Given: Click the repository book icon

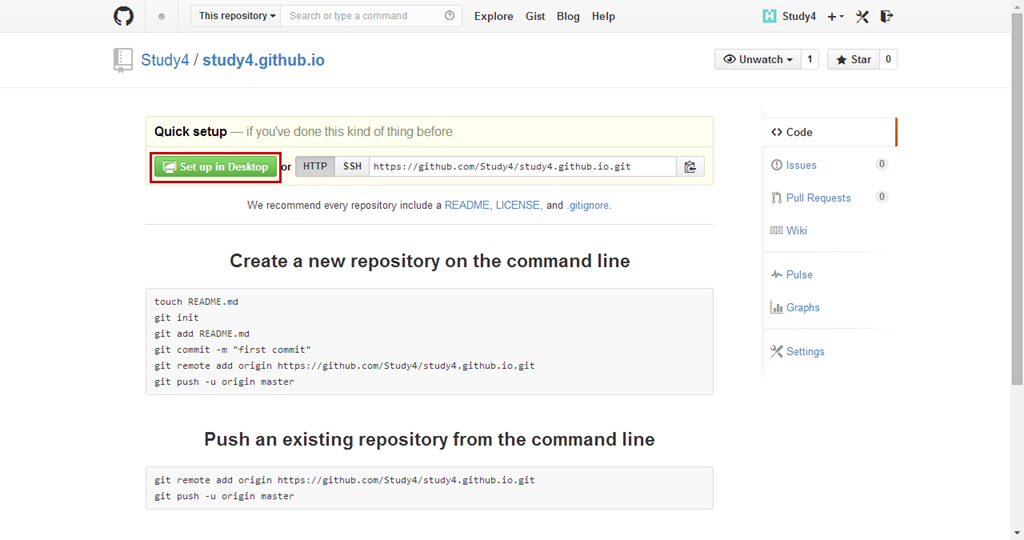Looking at the screenshot, I should point(123,60).
